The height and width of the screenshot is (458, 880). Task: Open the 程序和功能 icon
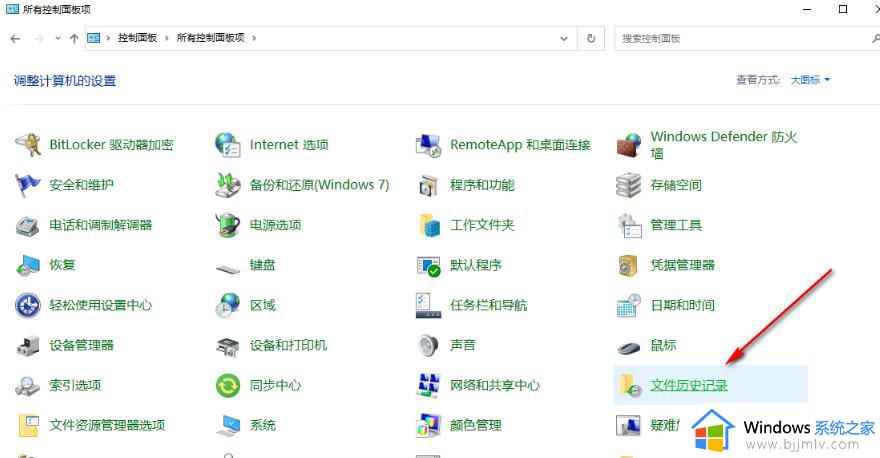428,185
